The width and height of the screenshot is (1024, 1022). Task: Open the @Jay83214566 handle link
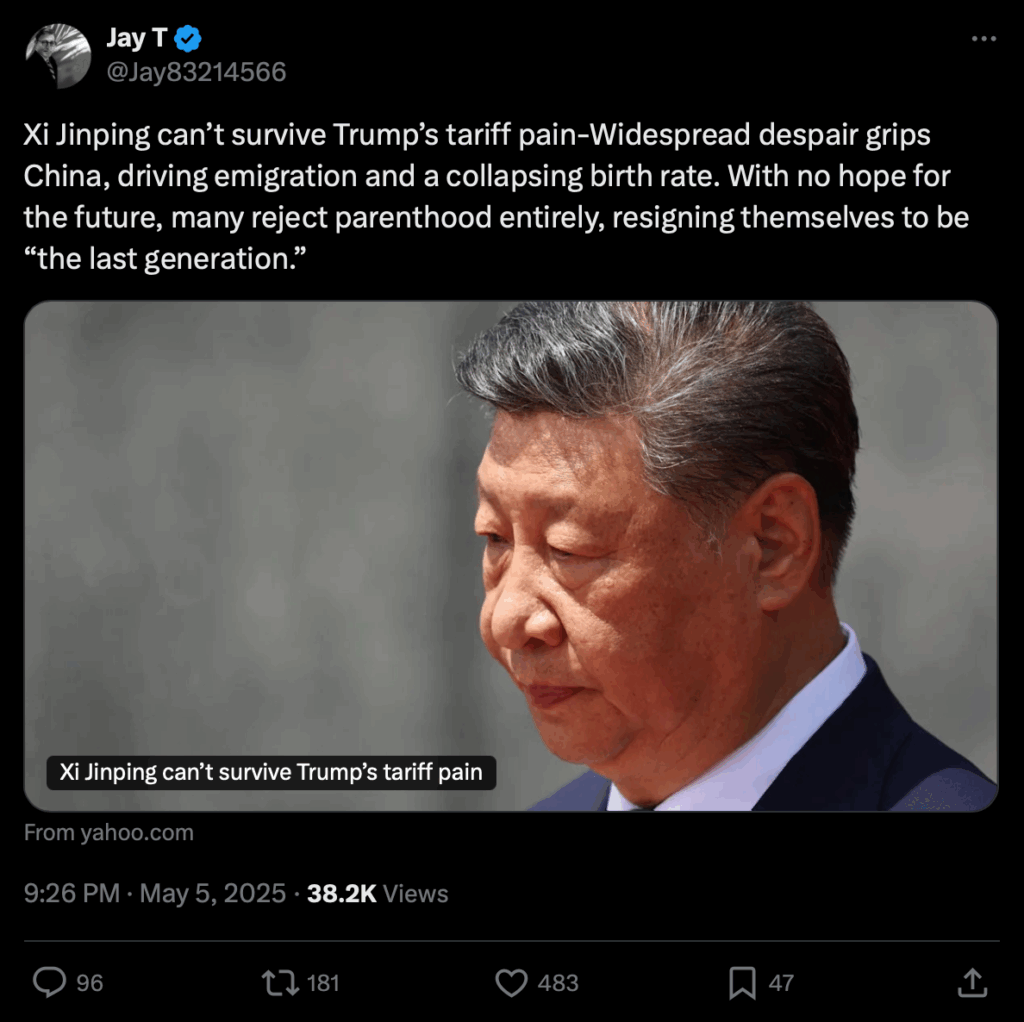click(196, 72)
